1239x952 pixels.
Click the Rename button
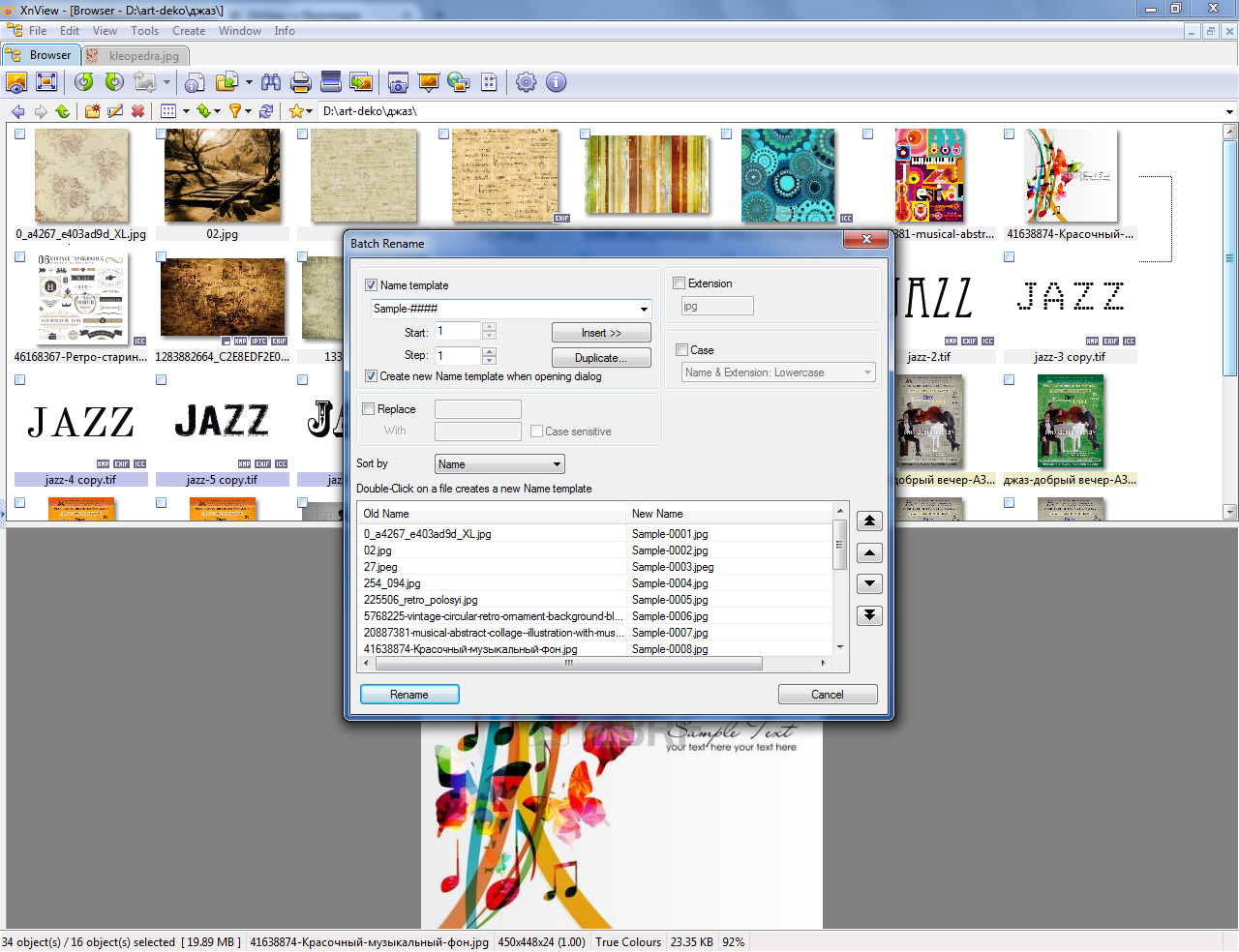tap(409, 695)
